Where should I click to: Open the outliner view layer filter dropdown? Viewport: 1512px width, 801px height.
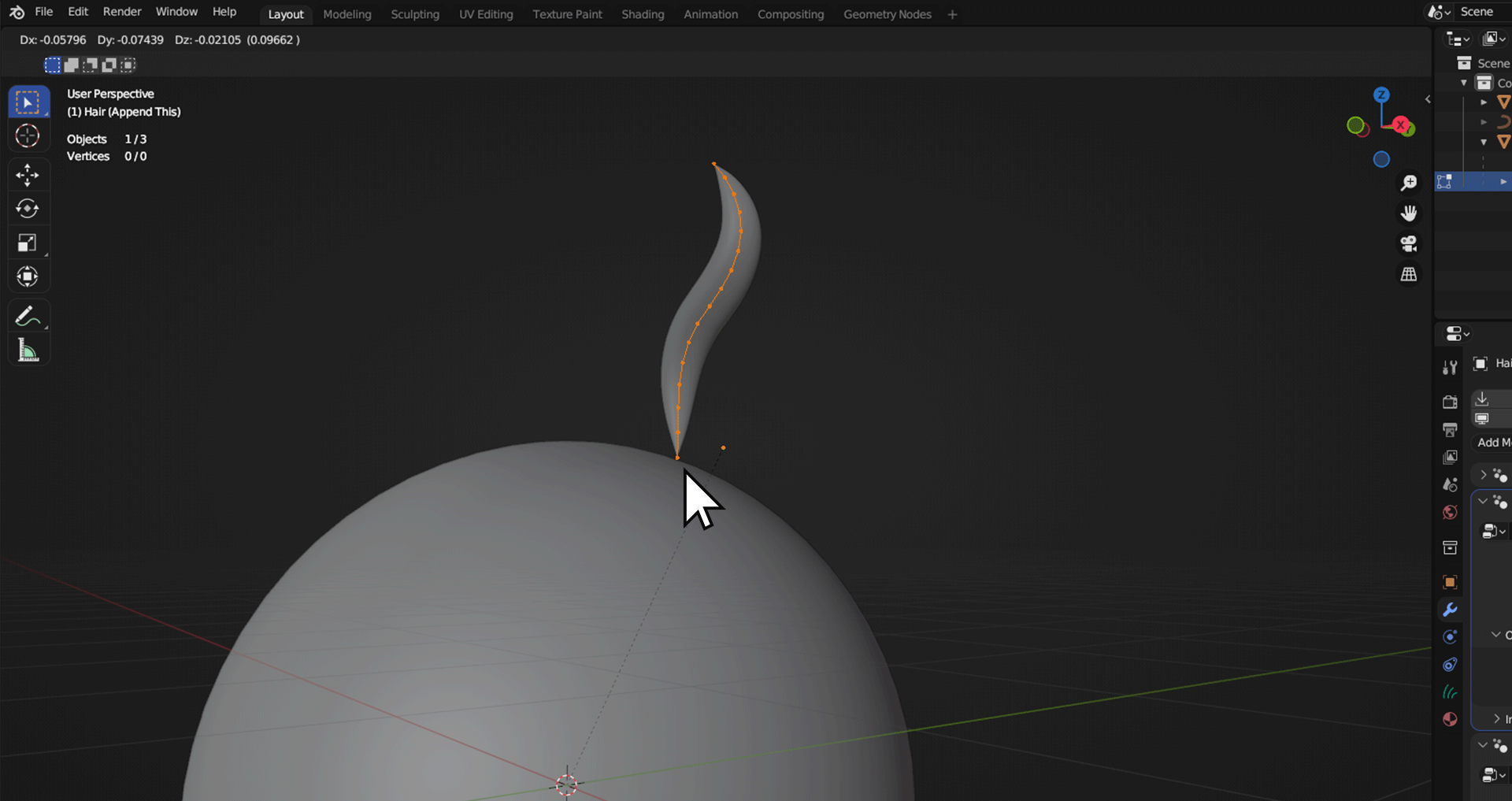(x=1494, y=39)
